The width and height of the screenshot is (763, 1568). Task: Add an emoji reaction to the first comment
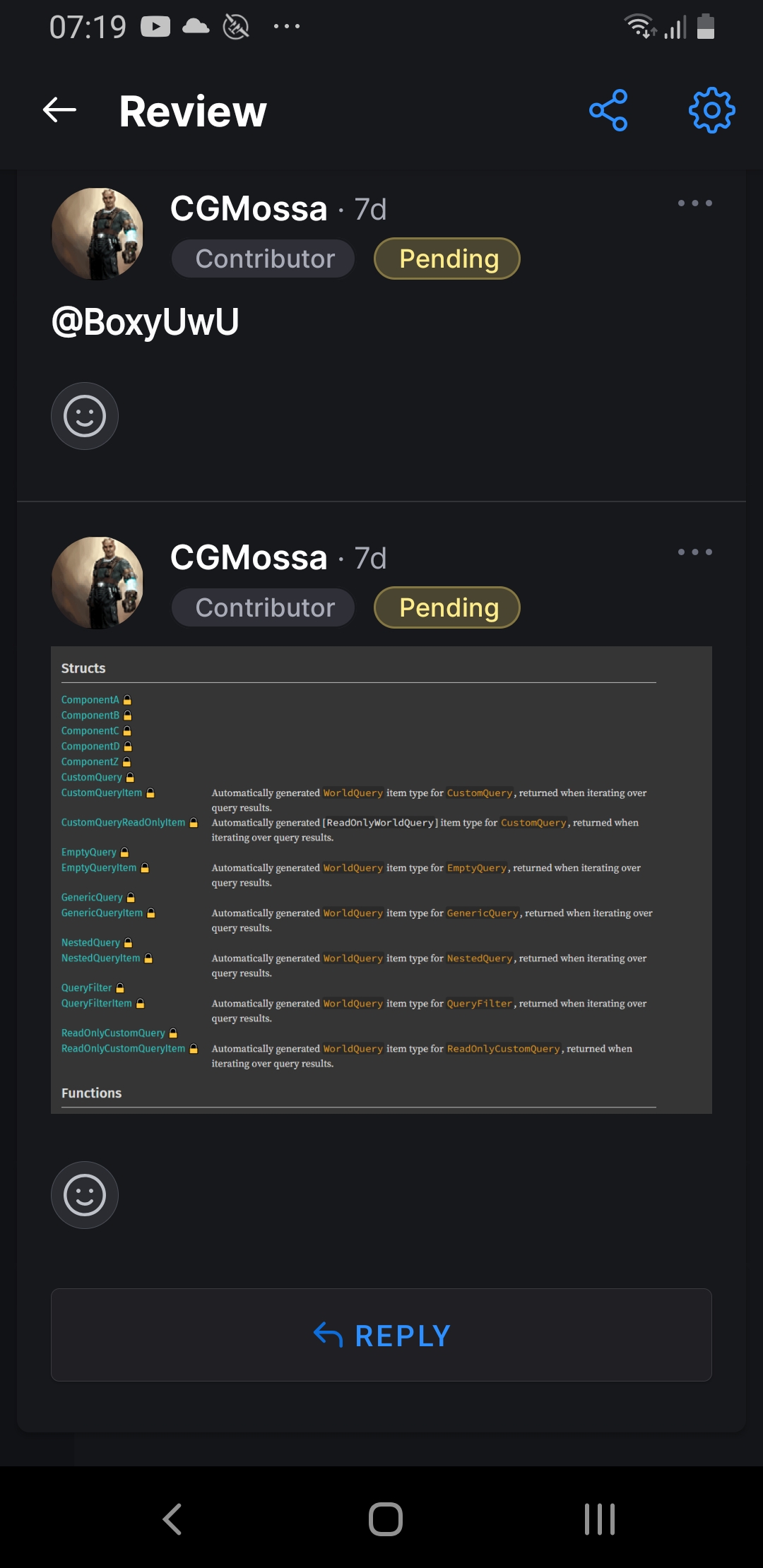tap(85, 415)
